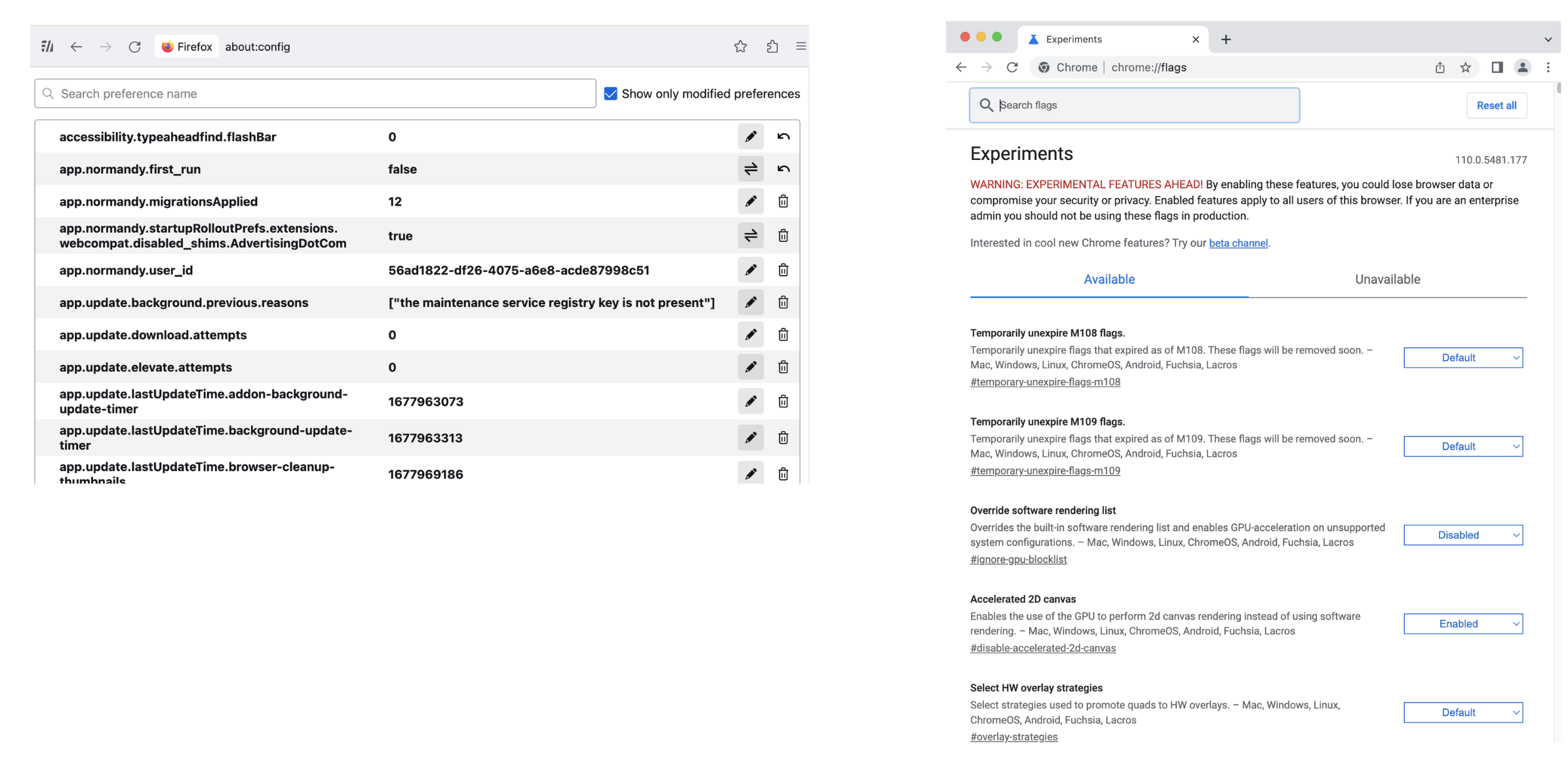Open the beta channel link
This screenshot has width=1568, height=776.
(x=1238, y=243)
